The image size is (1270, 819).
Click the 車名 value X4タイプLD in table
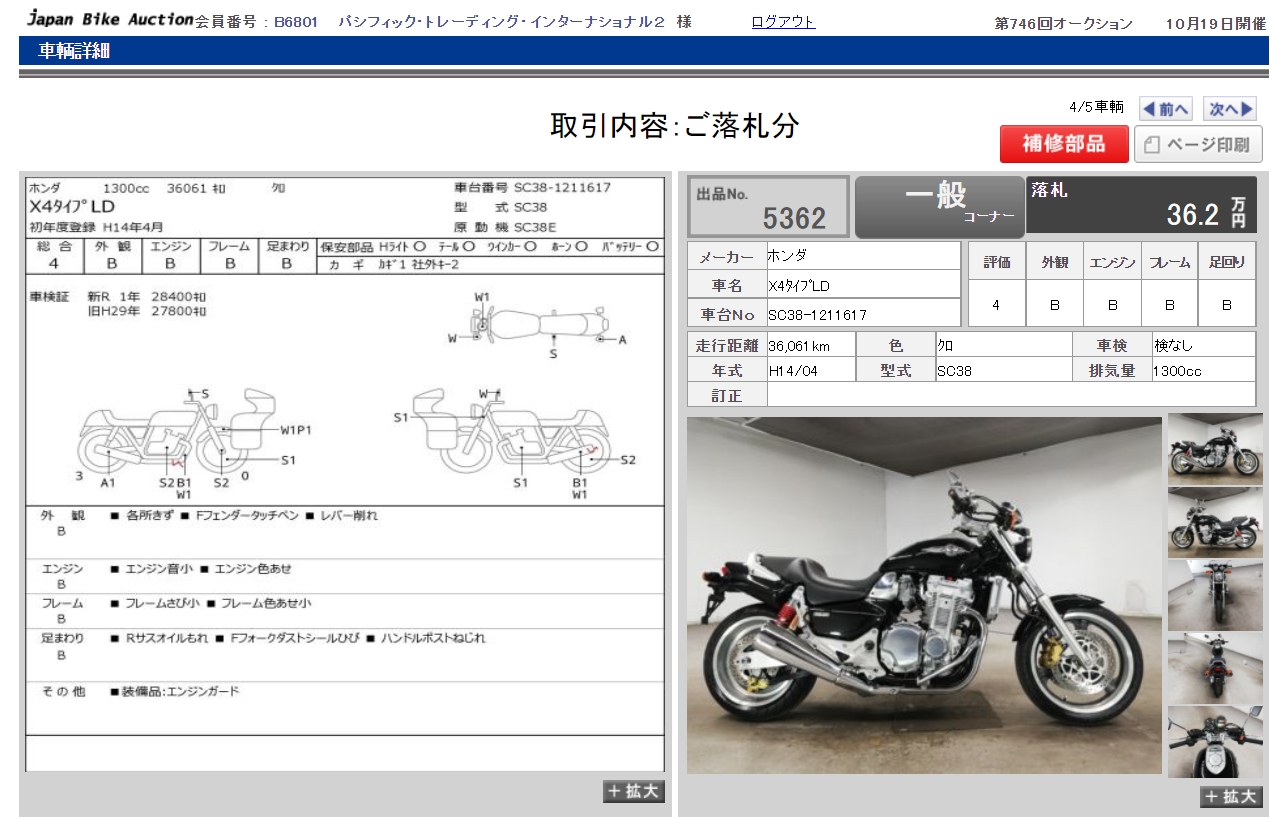click(799, 285)
